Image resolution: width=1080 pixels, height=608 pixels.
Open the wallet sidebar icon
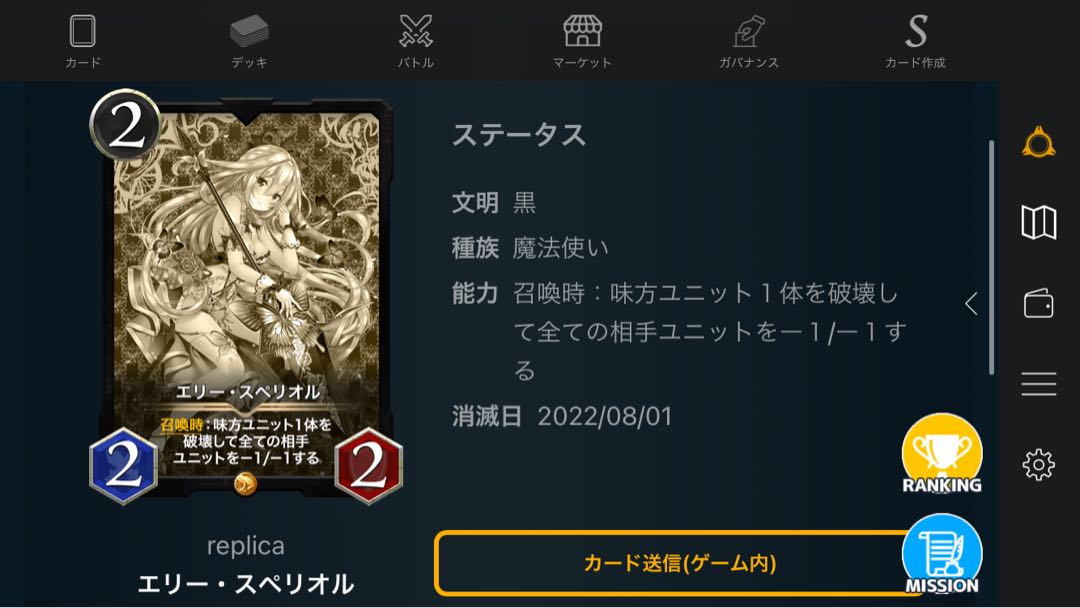click(1039, 303)
